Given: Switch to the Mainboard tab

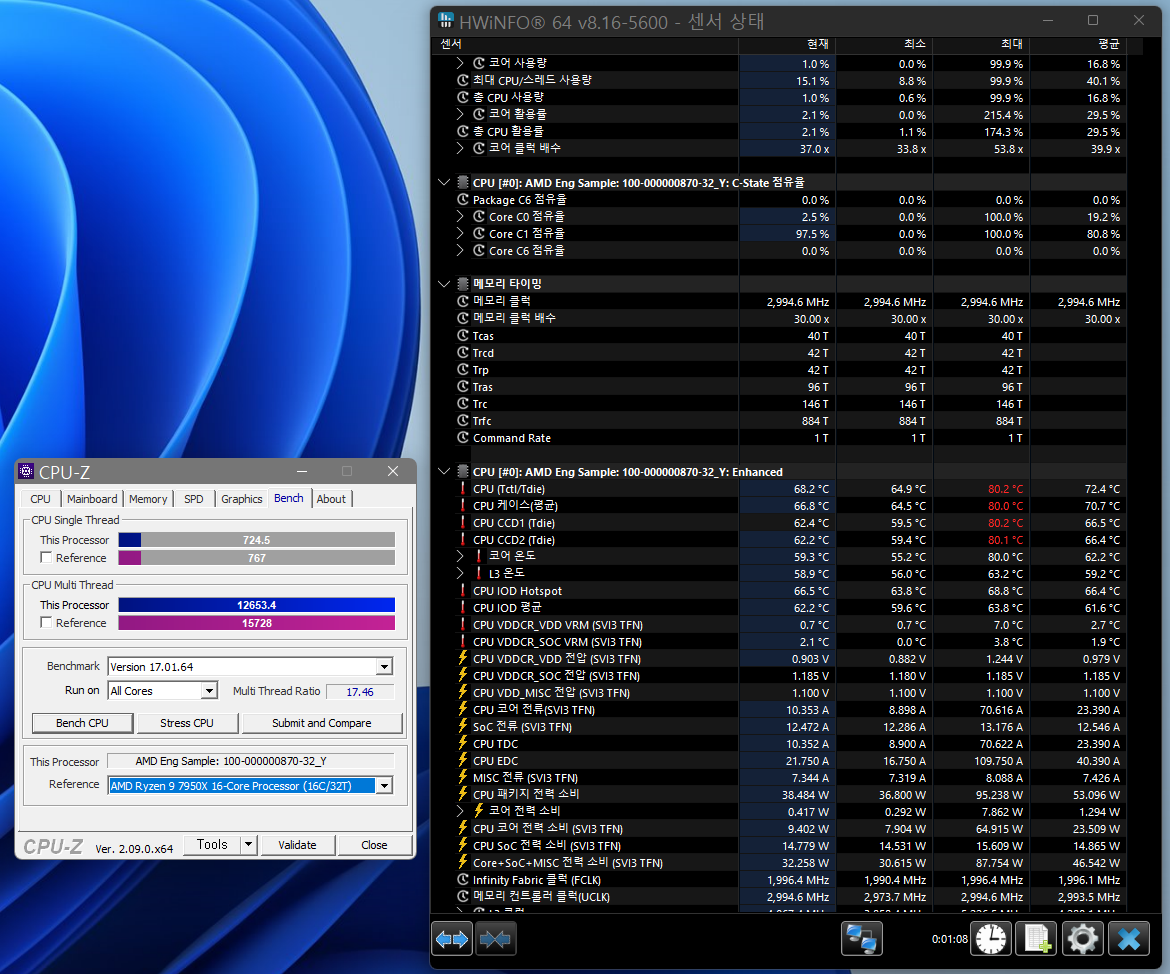Looking at the screenshot, I should [x=92, y=499].
